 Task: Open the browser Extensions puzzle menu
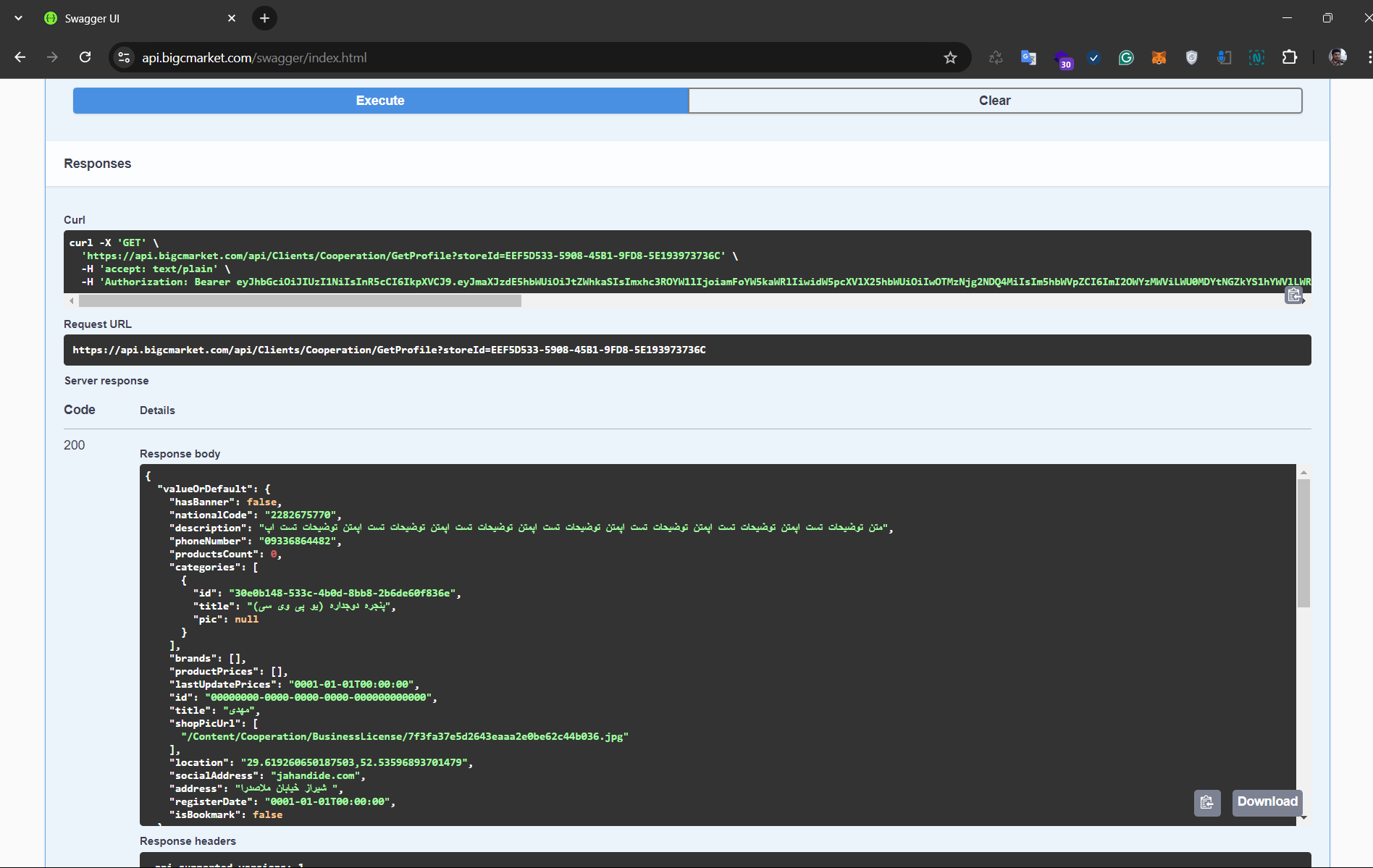tap(1290, 58)
